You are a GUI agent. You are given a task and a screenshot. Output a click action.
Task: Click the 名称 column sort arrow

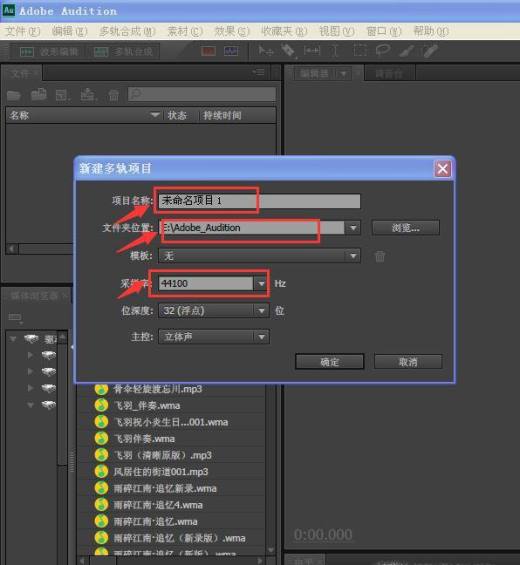point(155,115)
